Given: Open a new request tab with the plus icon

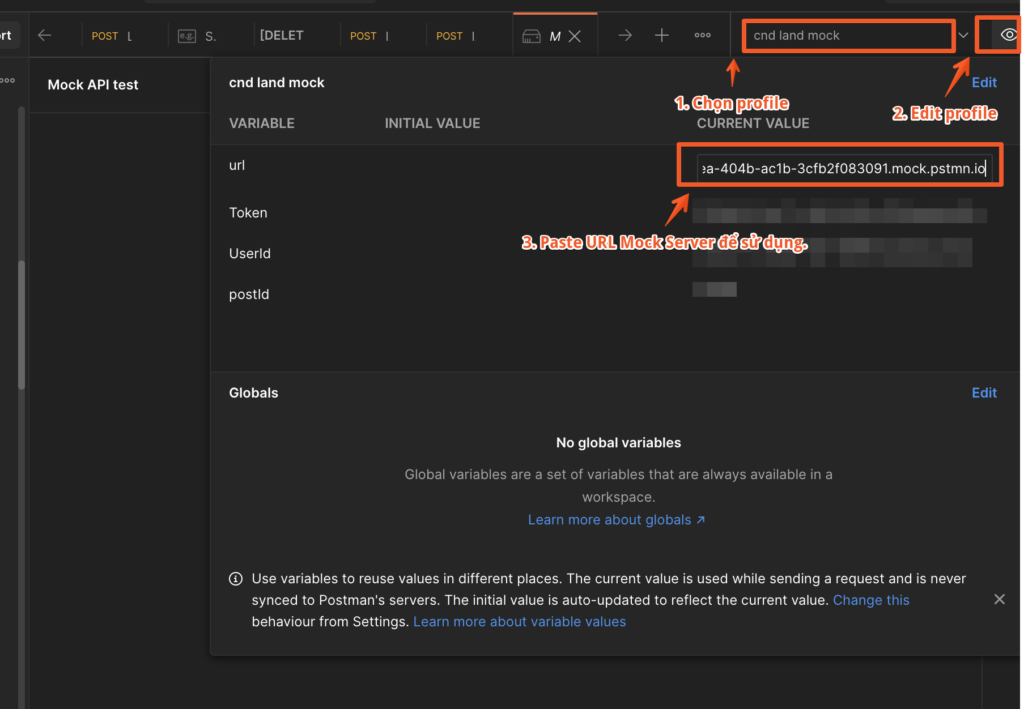Looking at the screenshot, I should (x=662, y=35).
